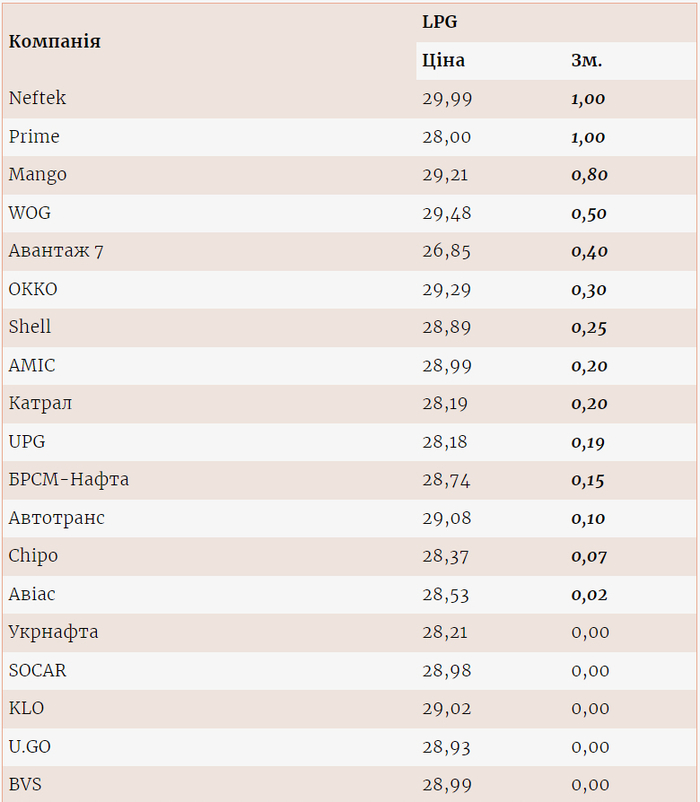Select UPG change value 0,19
Image resolution: width=700 pixels, height=802 pixels.
(x=589, y=442)
